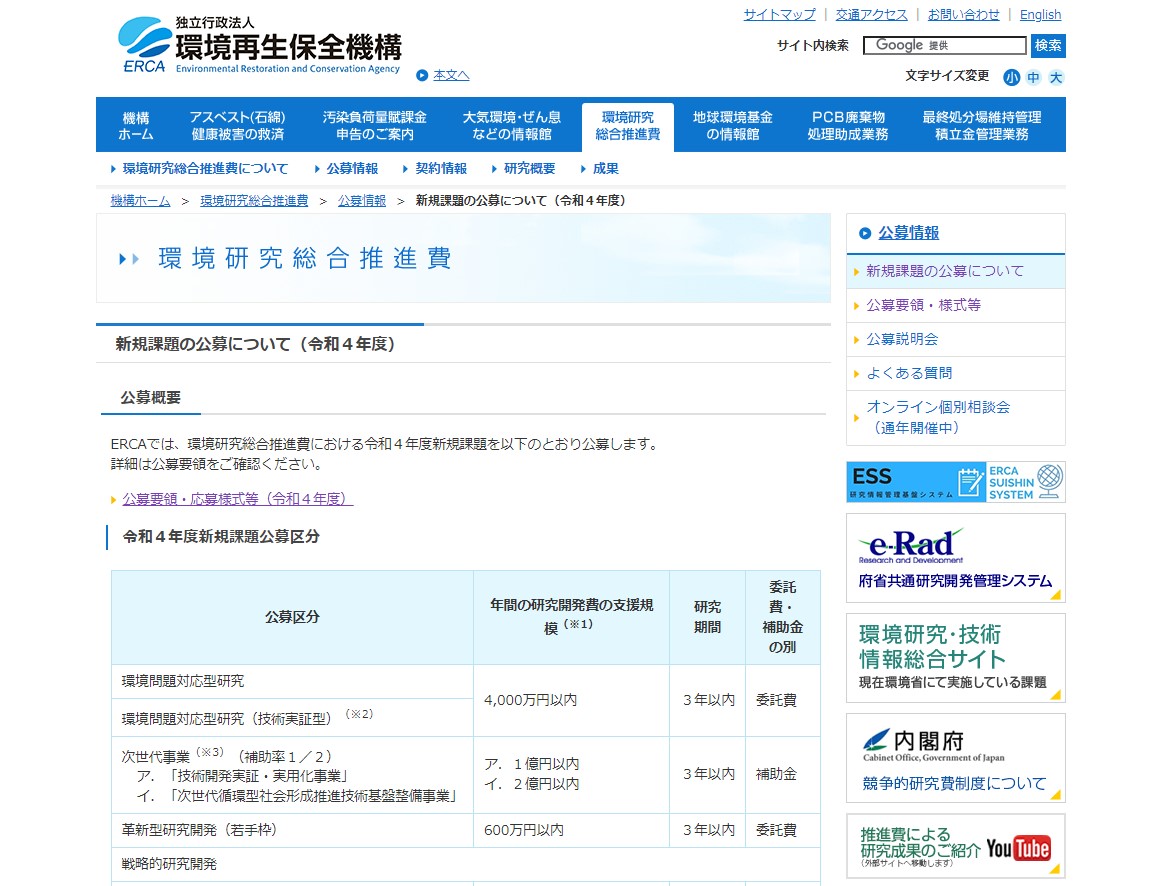Set text size to 中

point(1034,77)
